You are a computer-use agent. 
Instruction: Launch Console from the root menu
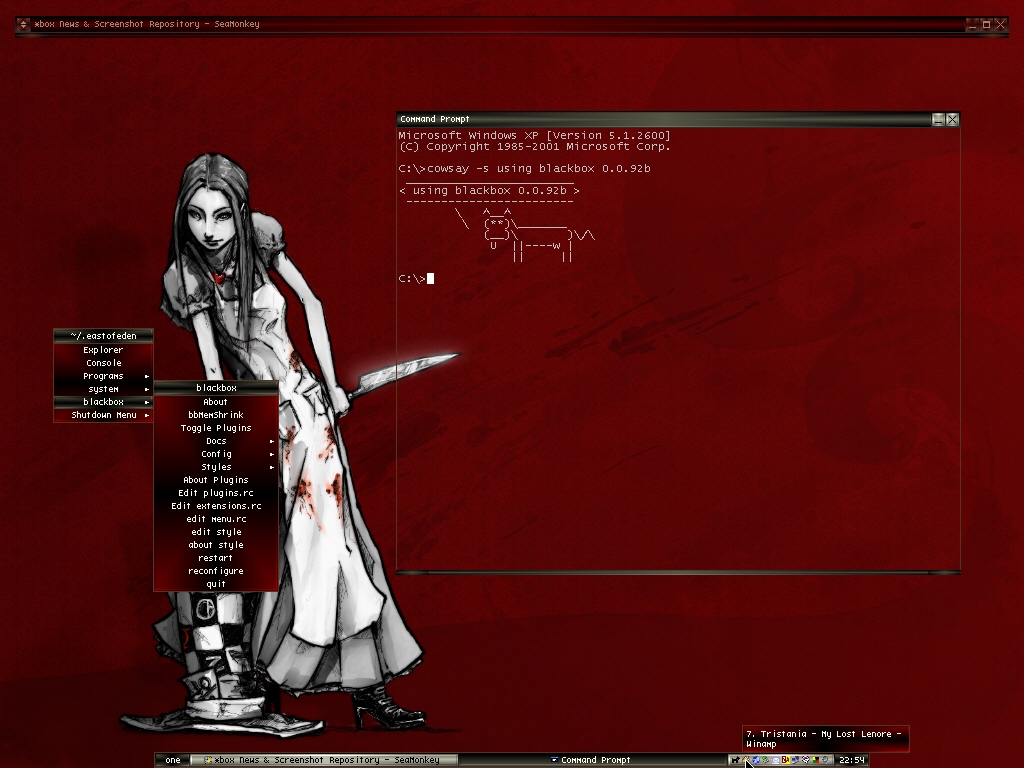pos(103,363)
